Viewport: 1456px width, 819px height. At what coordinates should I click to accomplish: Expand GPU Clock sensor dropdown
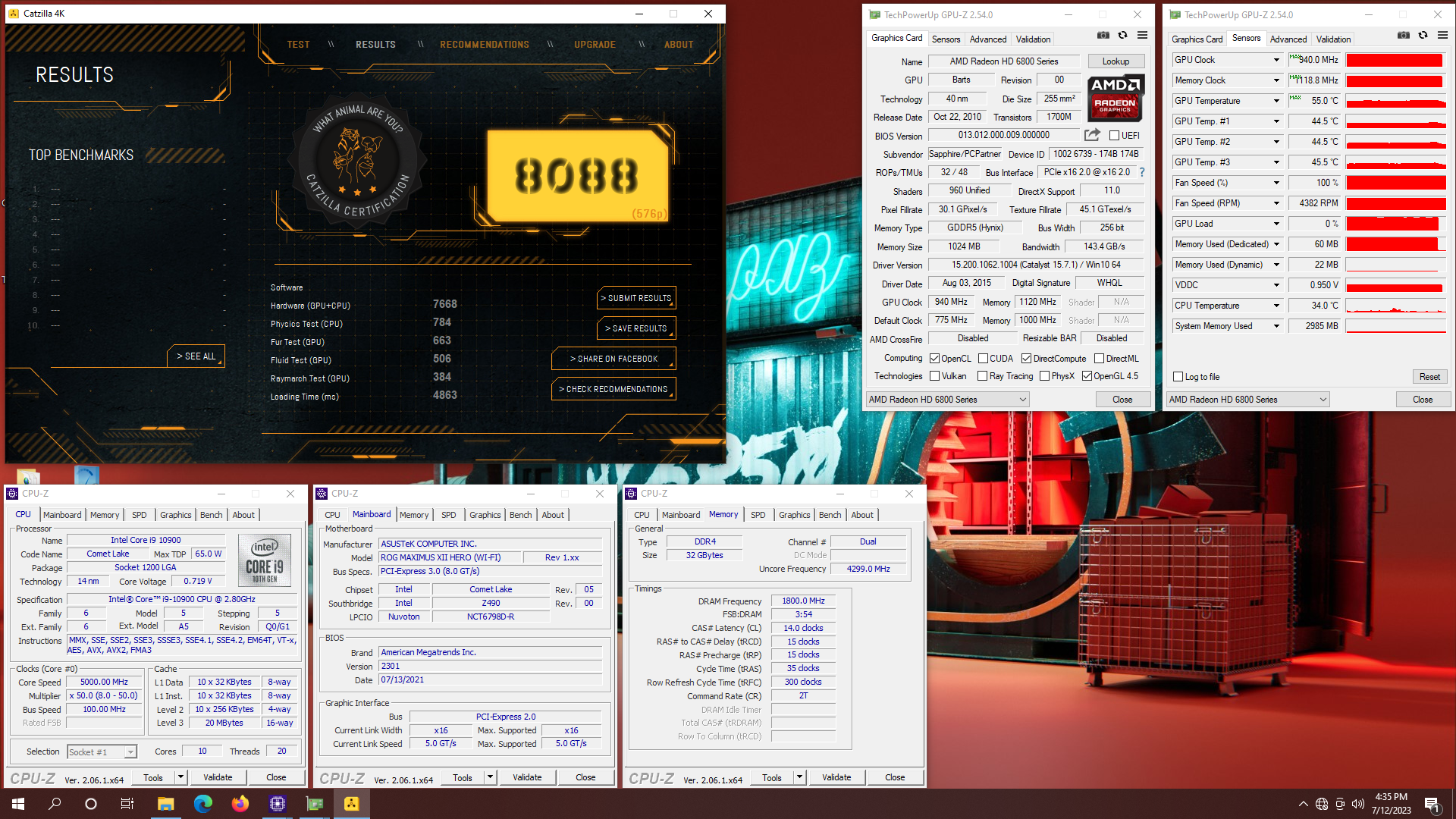point(1276,60)
